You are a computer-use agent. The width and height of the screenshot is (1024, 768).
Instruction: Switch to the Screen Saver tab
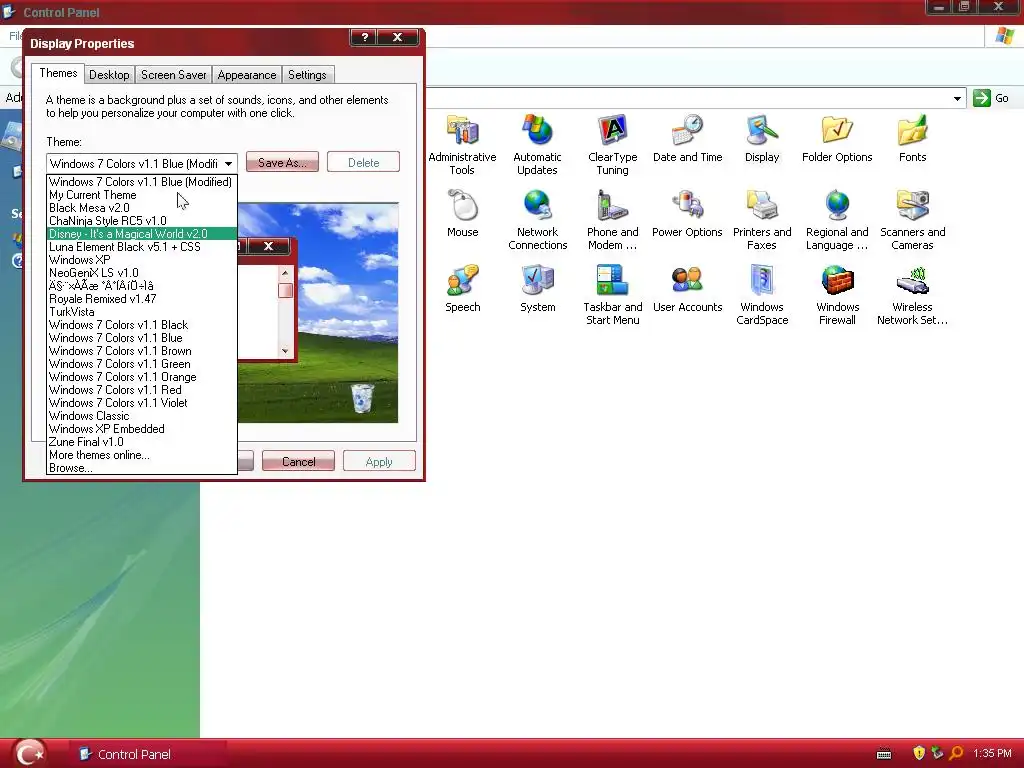[174, 75]
